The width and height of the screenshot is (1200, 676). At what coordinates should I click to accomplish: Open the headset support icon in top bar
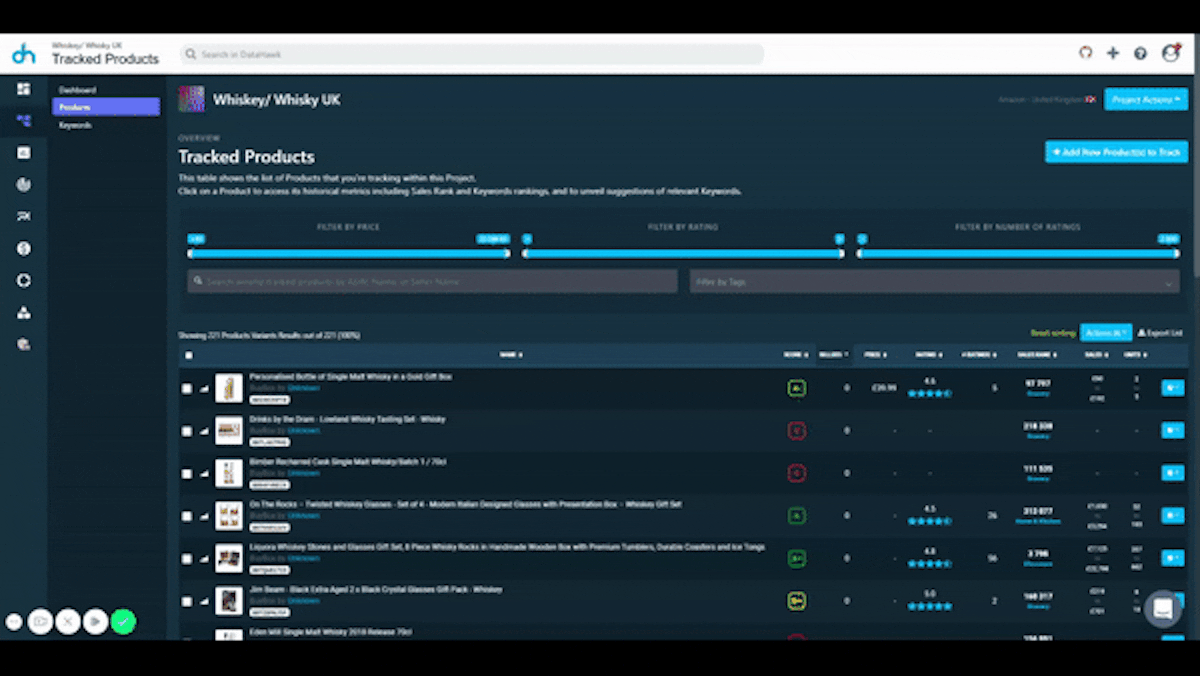coord(1085,53)
